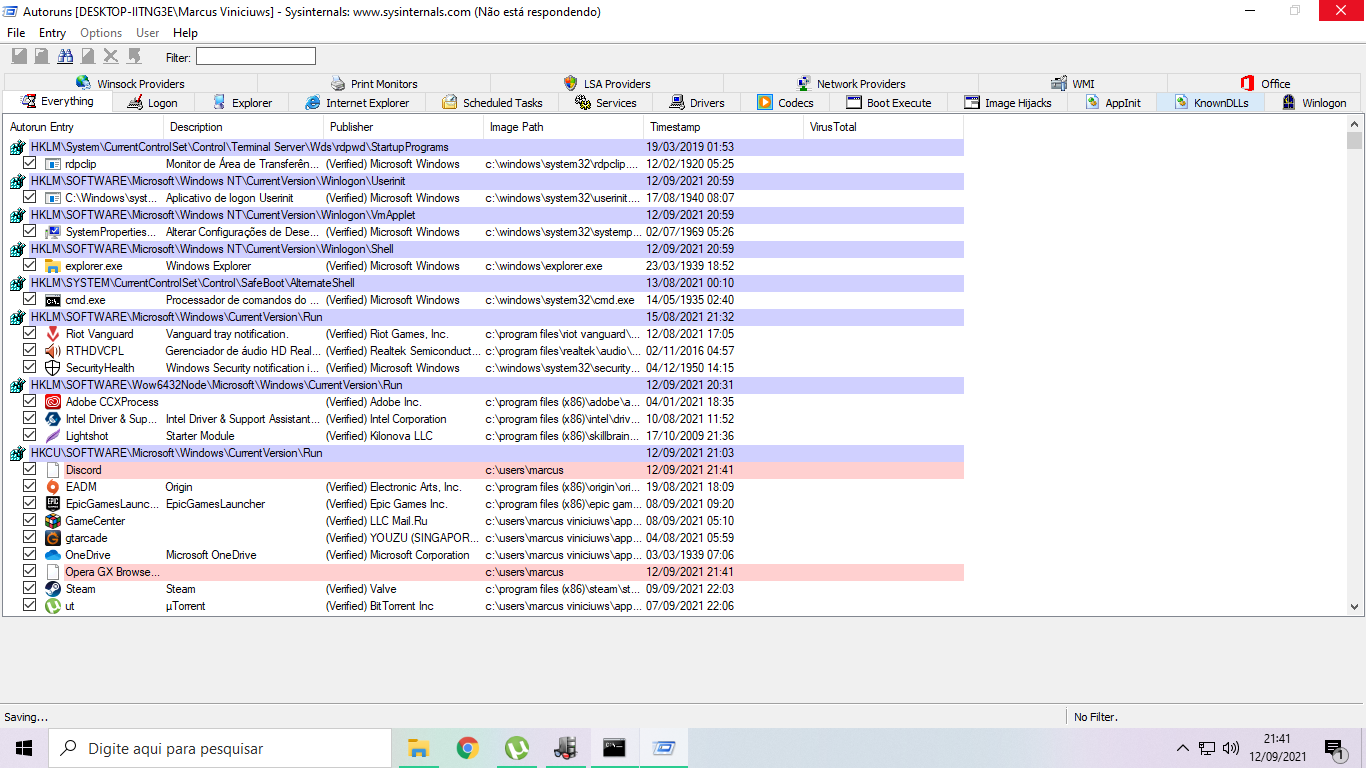Click the GameCenter row icon
This screenshot has width=1366, height=768.
pyautogui.click(x=53, y=521)
